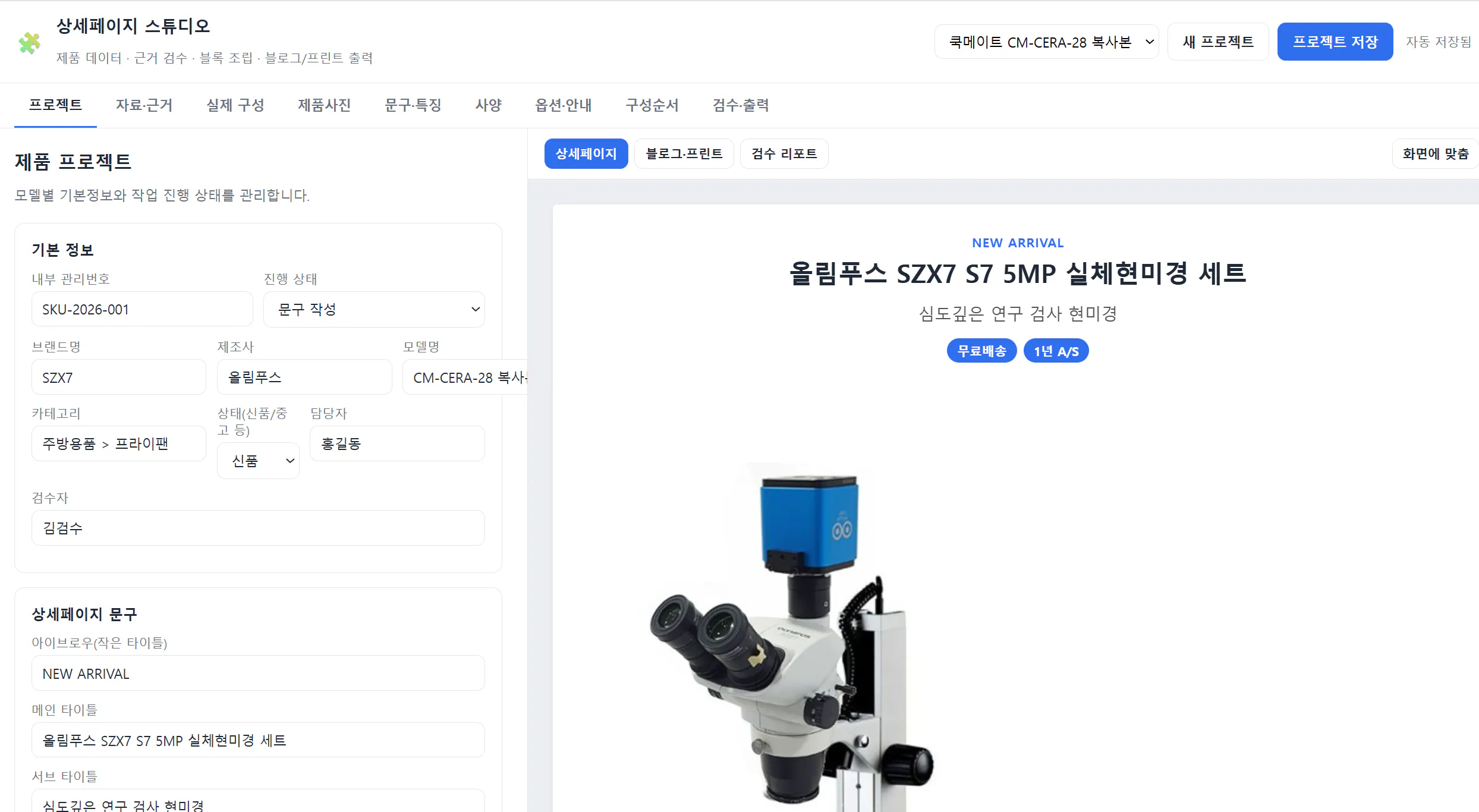This screenshot has width=1479, height=812.
Task: Edit the 메인 타이틀 input field
Action: point(258,740)
